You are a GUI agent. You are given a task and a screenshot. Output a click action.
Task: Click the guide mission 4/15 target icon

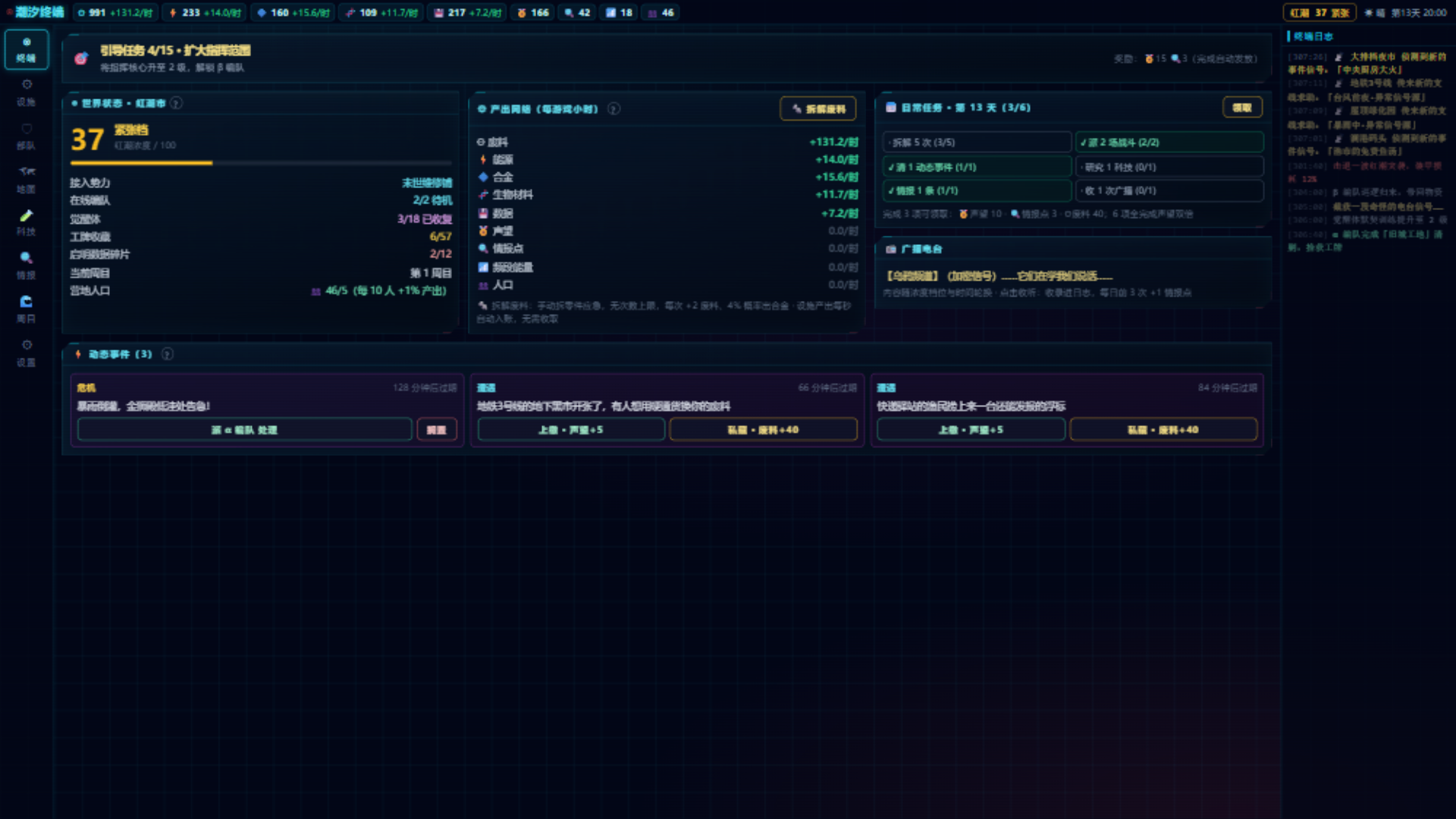click(x=81, y=58)
